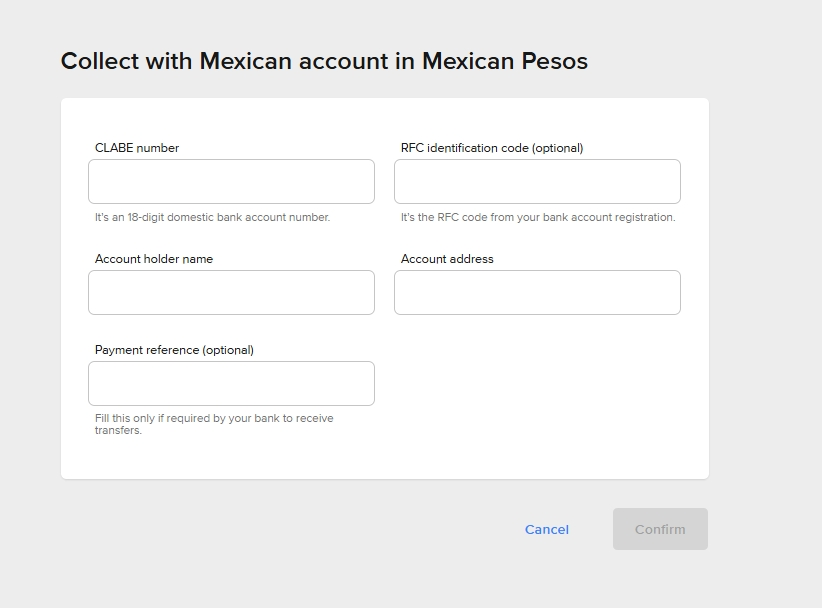
Task: Click the RFC bank registration hint text
Action: (538, 217)
